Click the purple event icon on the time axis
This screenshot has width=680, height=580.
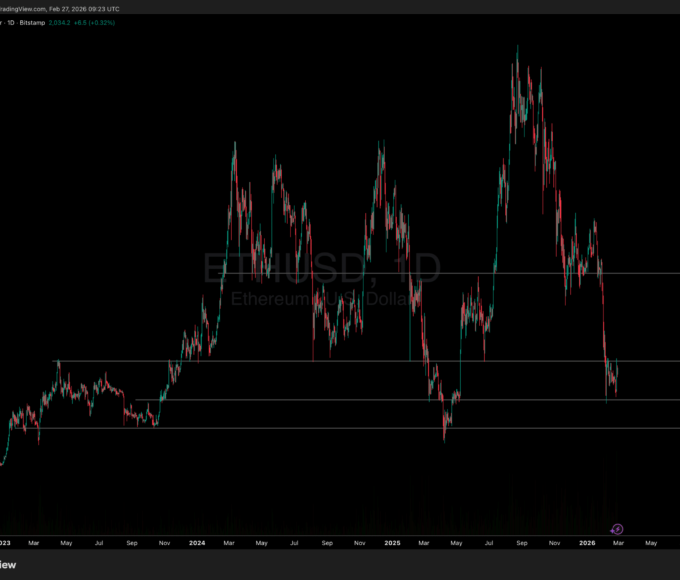[x=617, y=529]
